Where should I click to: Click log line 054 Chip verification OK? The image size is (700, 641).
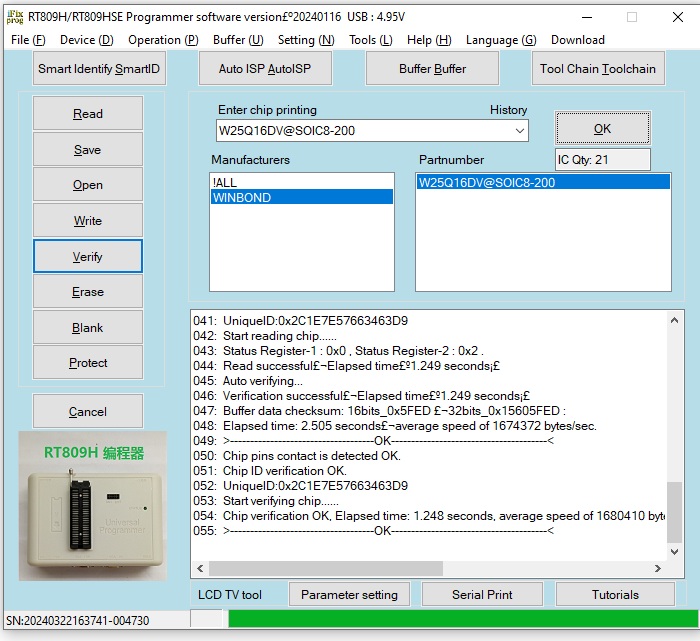(429, 516)
